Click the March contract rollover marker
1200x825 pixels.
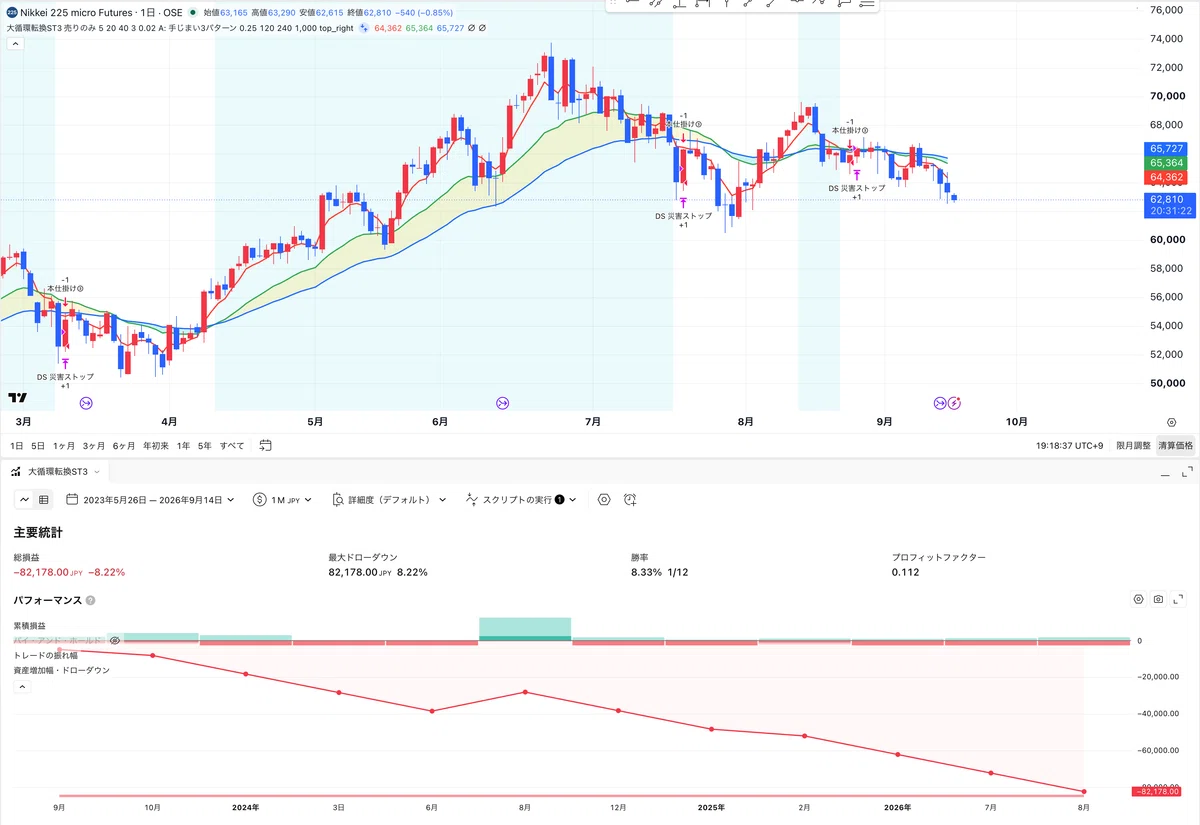(x=86, y=403)
